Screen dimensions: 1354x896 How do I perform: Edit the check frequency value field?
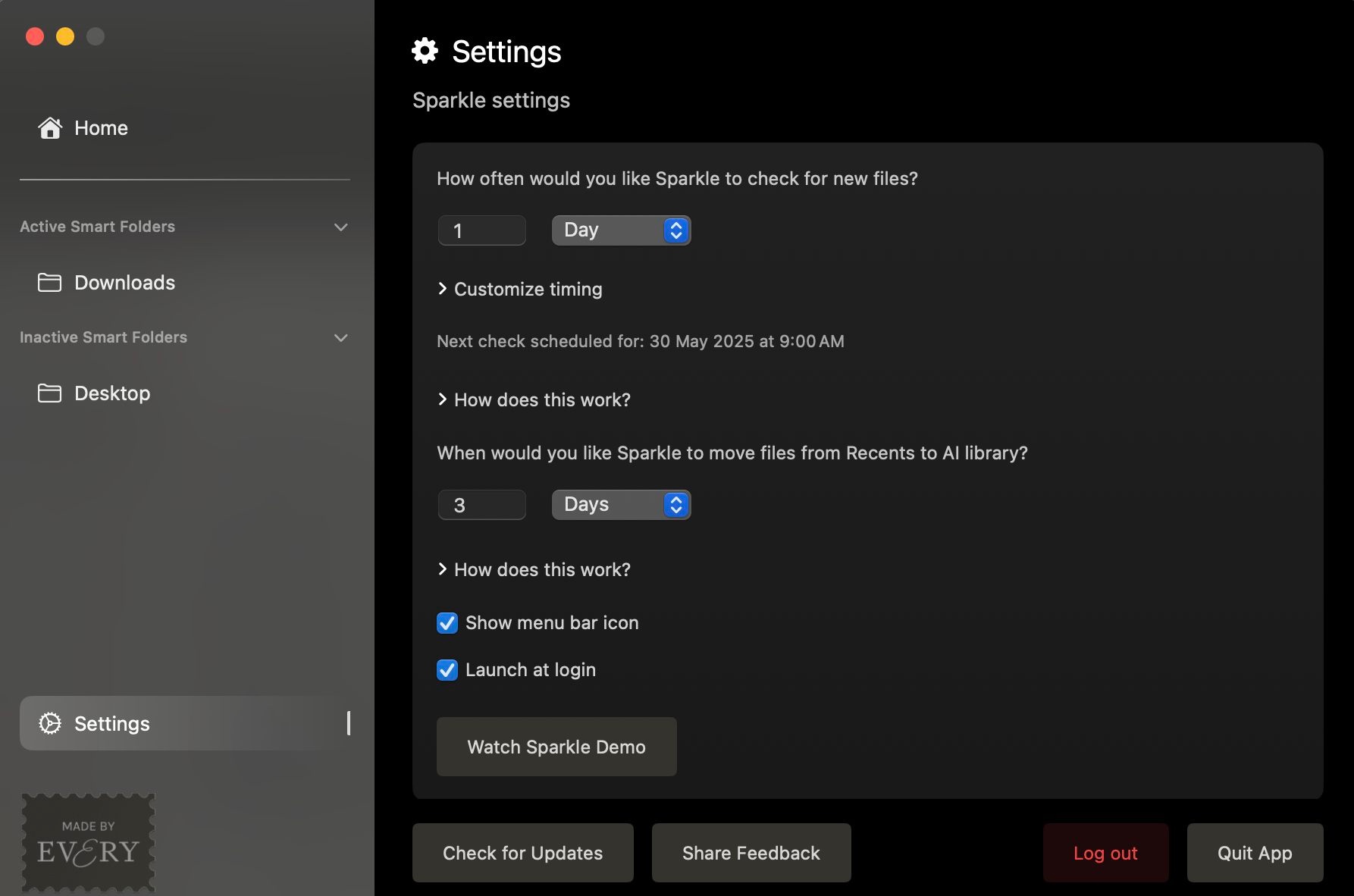[x=481, y=230]
